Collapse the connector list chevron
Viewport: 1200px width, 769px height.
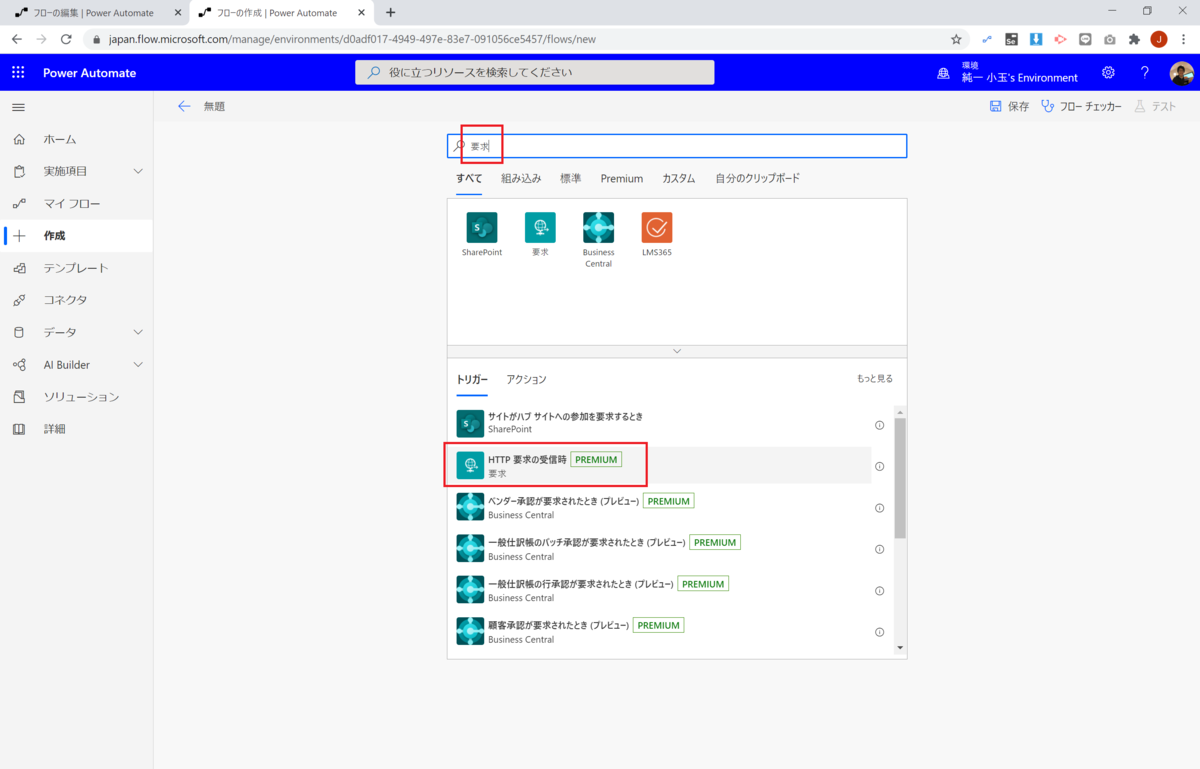coord(677,351)
